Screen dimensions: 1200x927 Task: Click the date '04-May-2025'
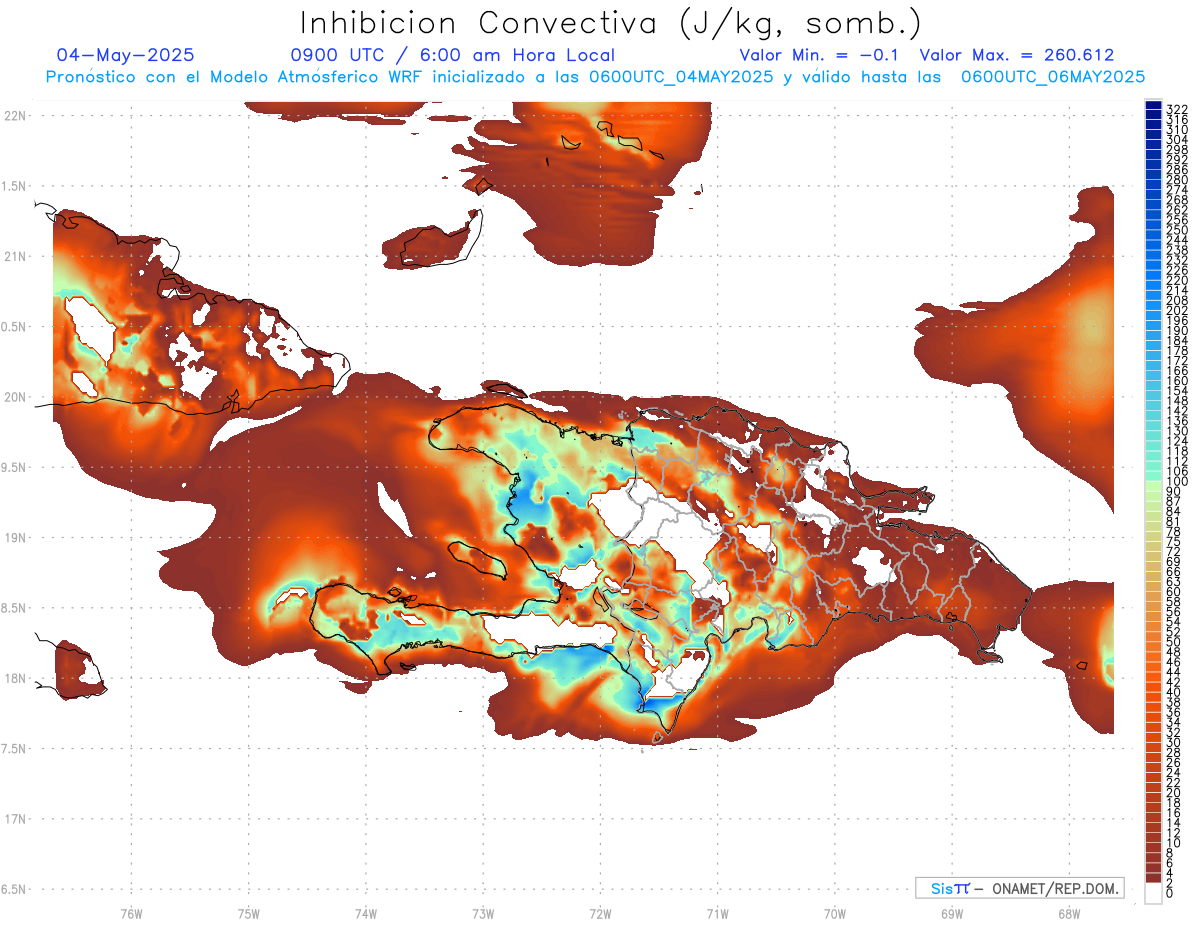(126, 55)
